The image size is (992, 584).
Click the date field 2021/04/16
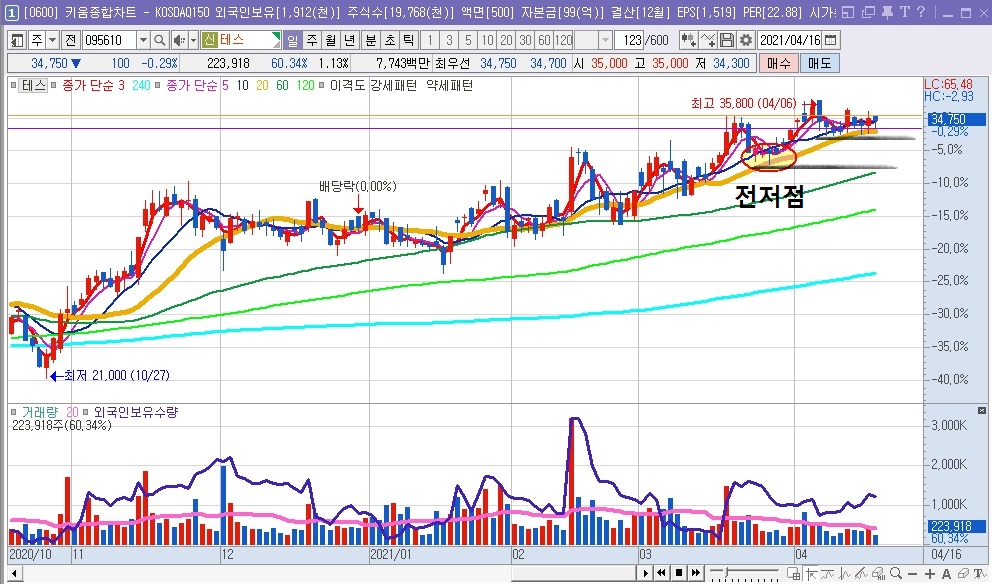(790, 40)
